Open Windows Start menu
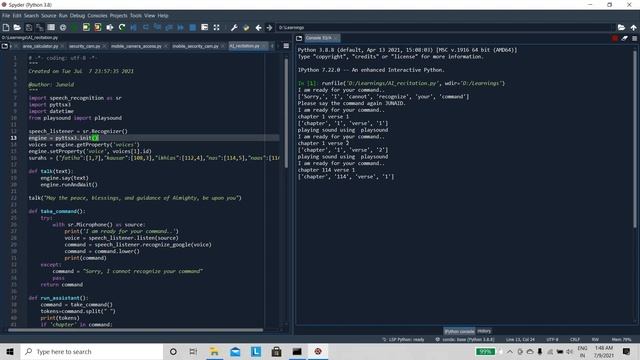 (10, 351)
